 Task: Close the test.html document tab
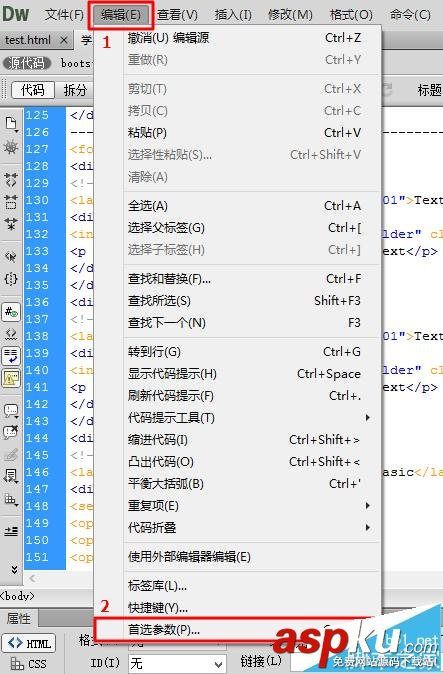point(64,40)
